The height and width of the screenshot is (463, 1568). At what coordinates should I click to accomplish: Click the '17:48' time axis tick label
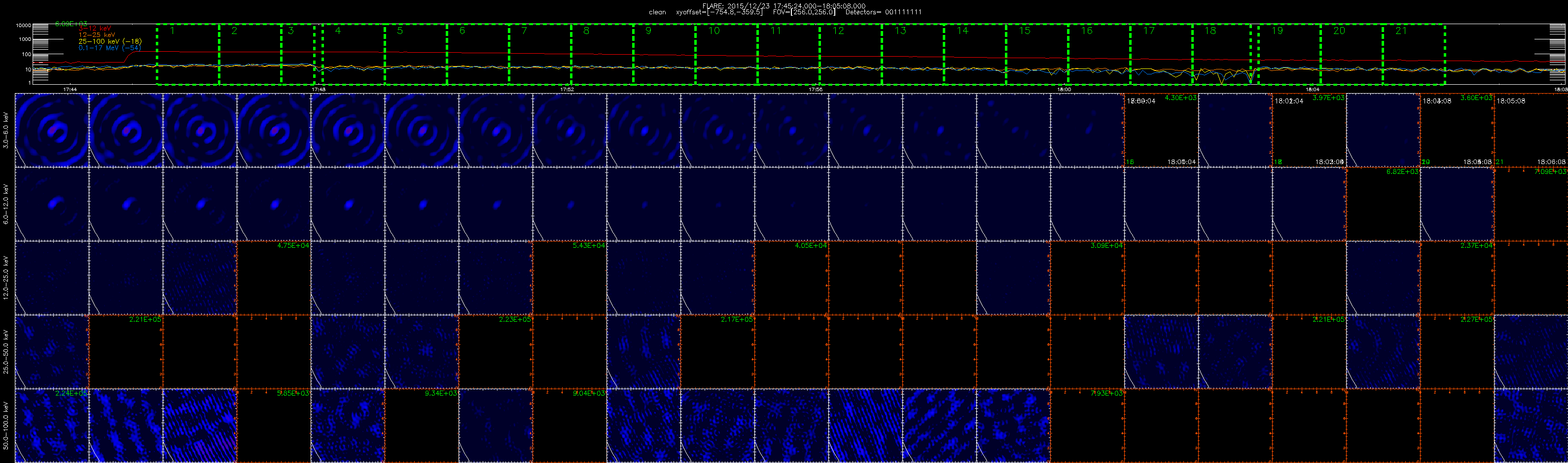point(319,90)
